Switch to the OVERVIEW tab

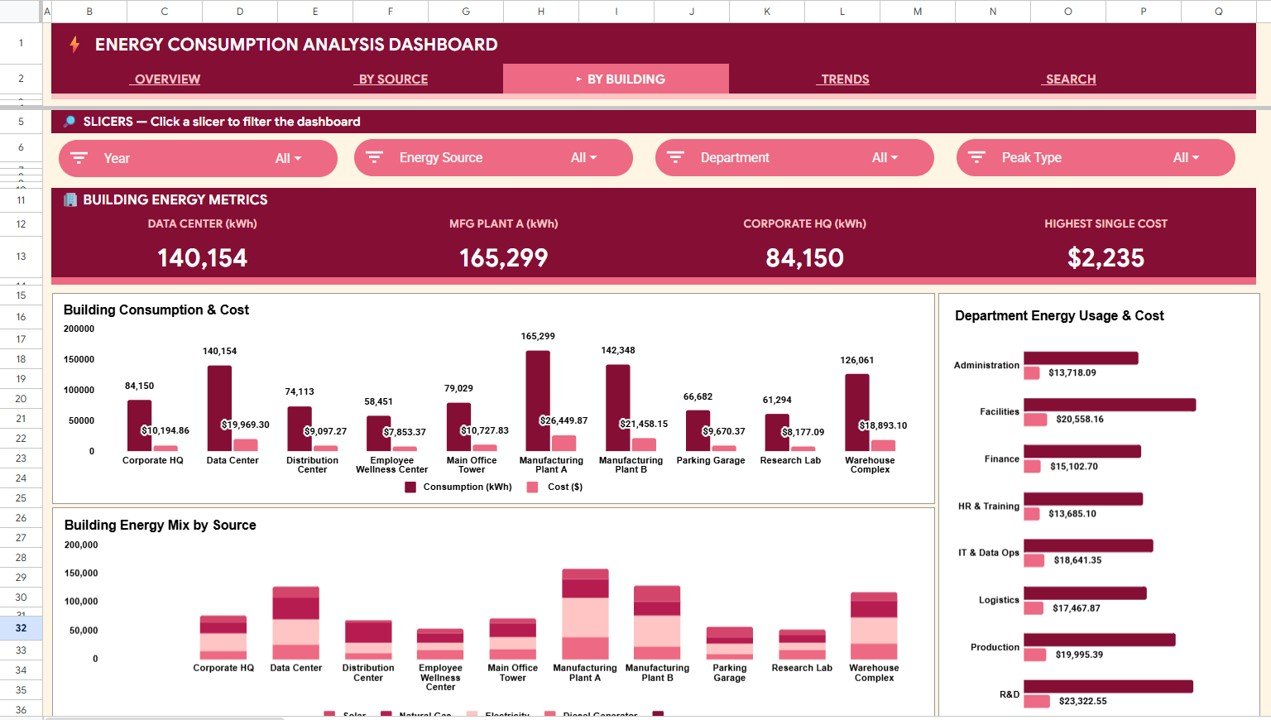[166, 79]
